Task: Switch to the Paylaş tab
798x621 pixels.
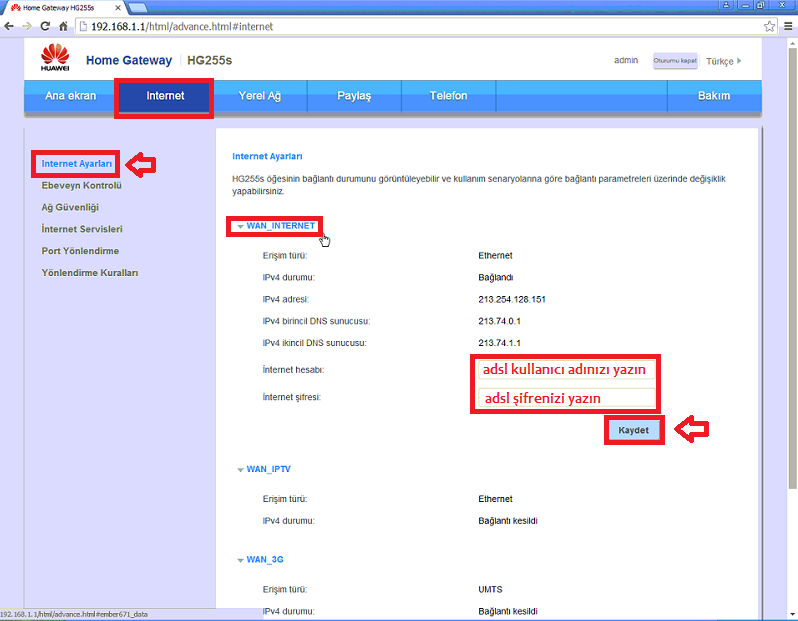Action: (x=354, y=96)
